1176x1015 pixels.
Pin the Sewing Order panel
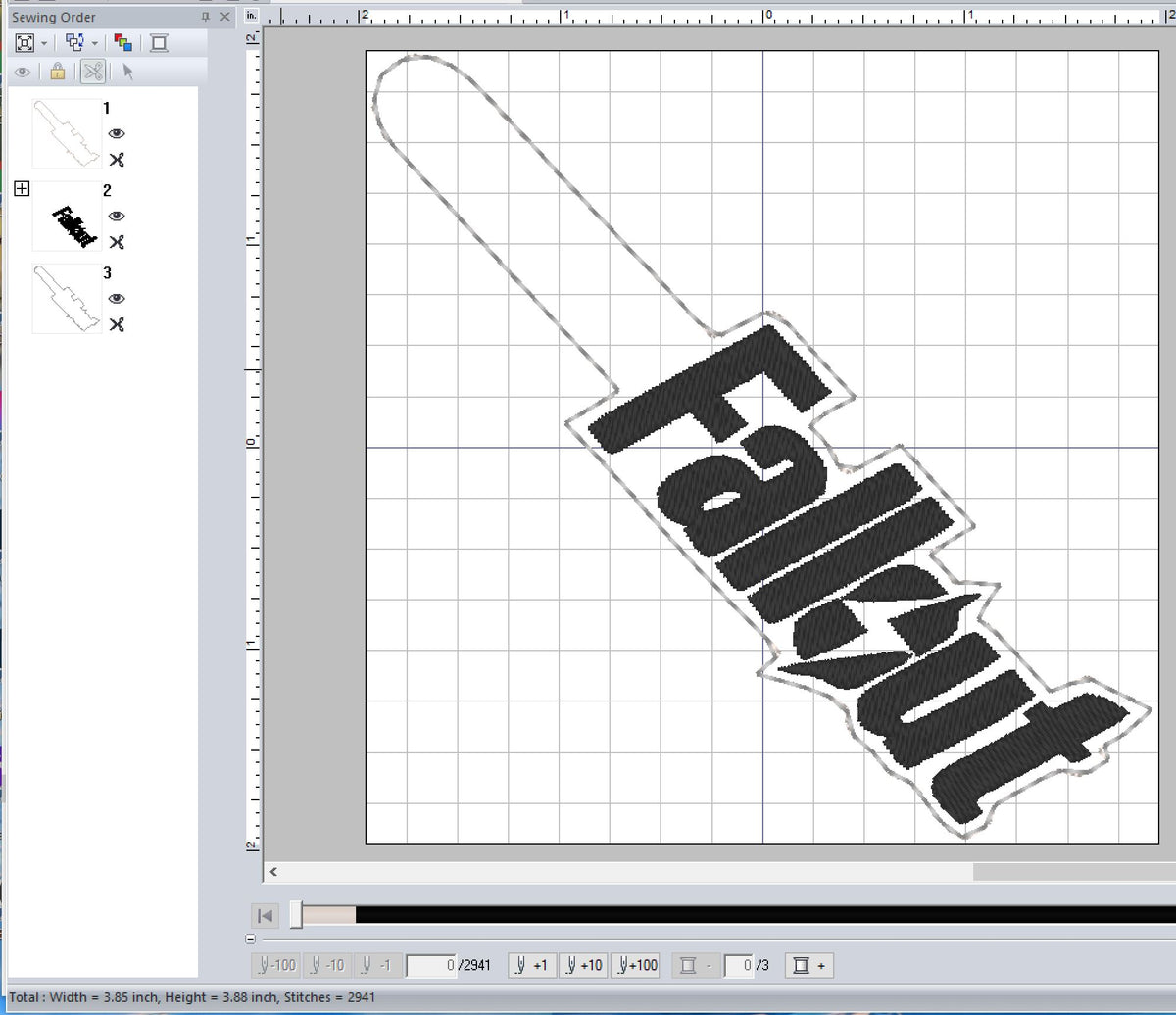click(205, 17)
